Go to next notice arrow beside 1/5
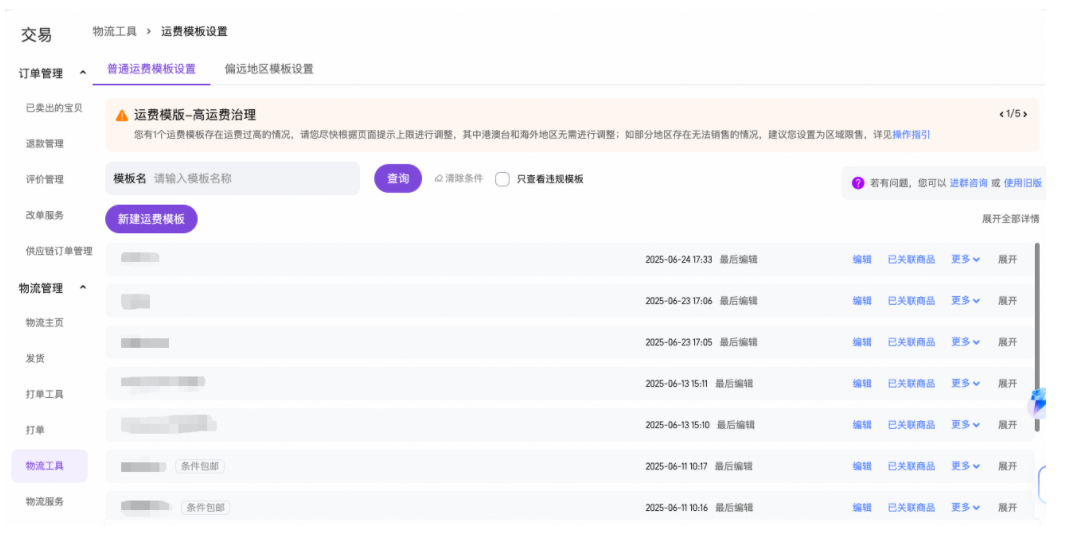The width and height of the screenshot is (1075, 545). pos(1025,114)
